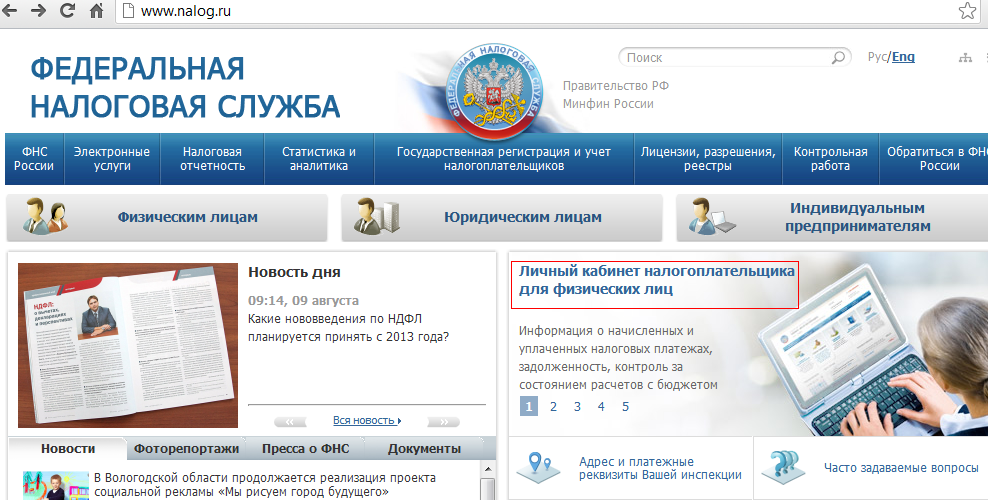Open the Налоговая отчетность menu
The width and height of the screenshot is (988, 500).
[x=212, y=159]
